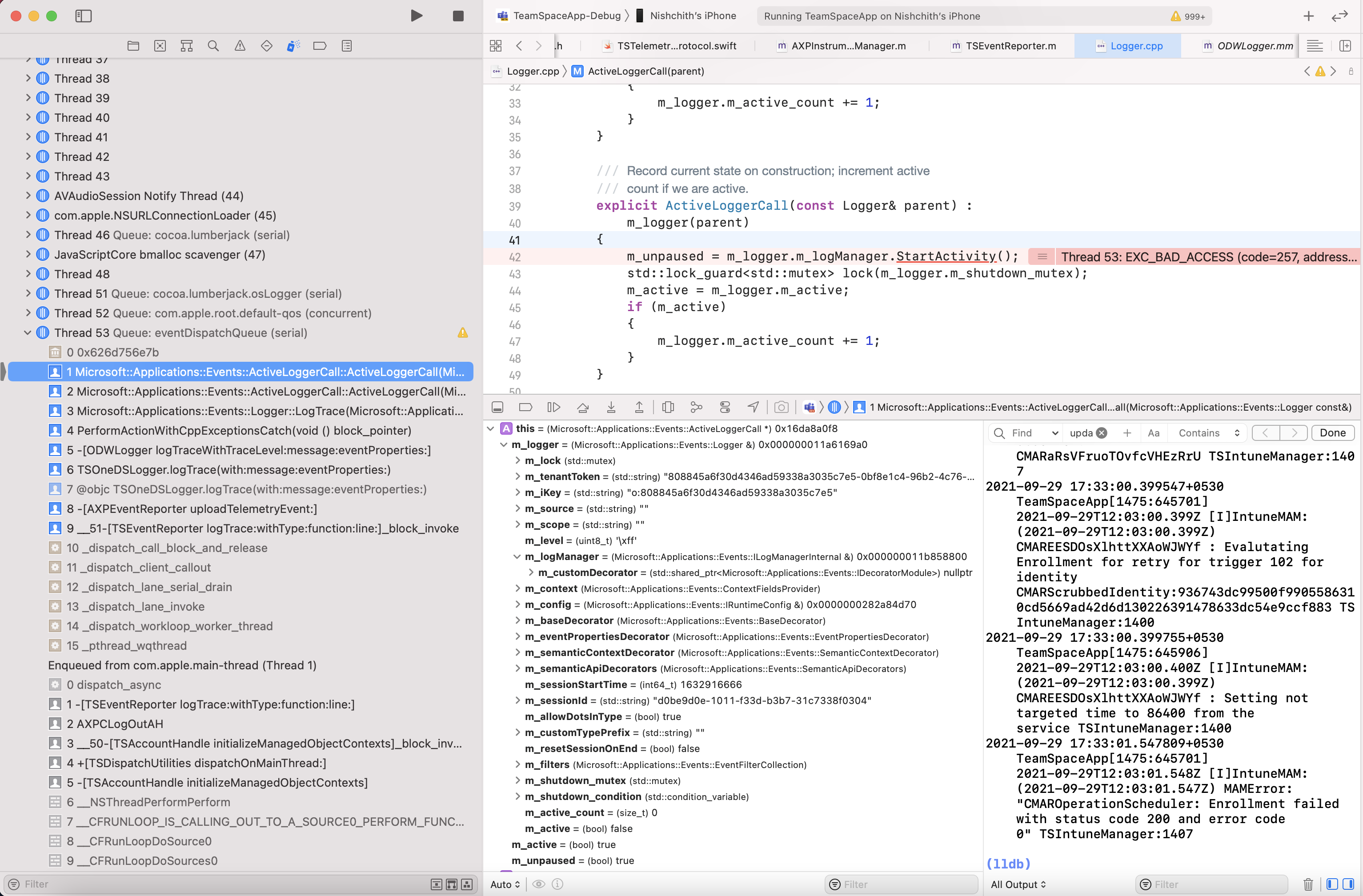Open the Debug Memory Graph icon
Screen dimensions: 1363x896
tap(696, 407)
